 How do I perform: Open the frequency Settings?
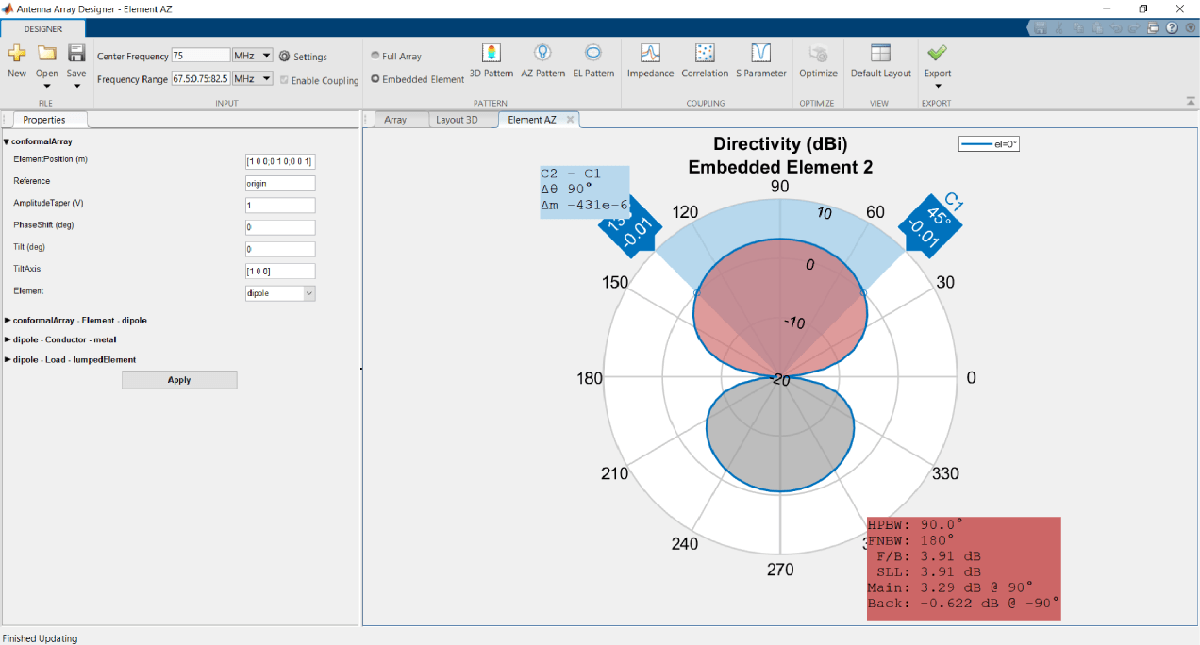coord(303,57)
